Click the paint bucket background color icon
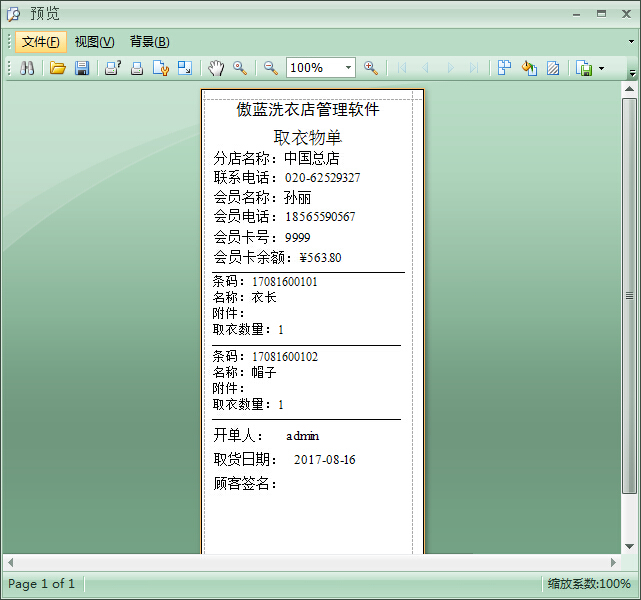The height and width of the screenshot is (600, 641). [529, 68]
